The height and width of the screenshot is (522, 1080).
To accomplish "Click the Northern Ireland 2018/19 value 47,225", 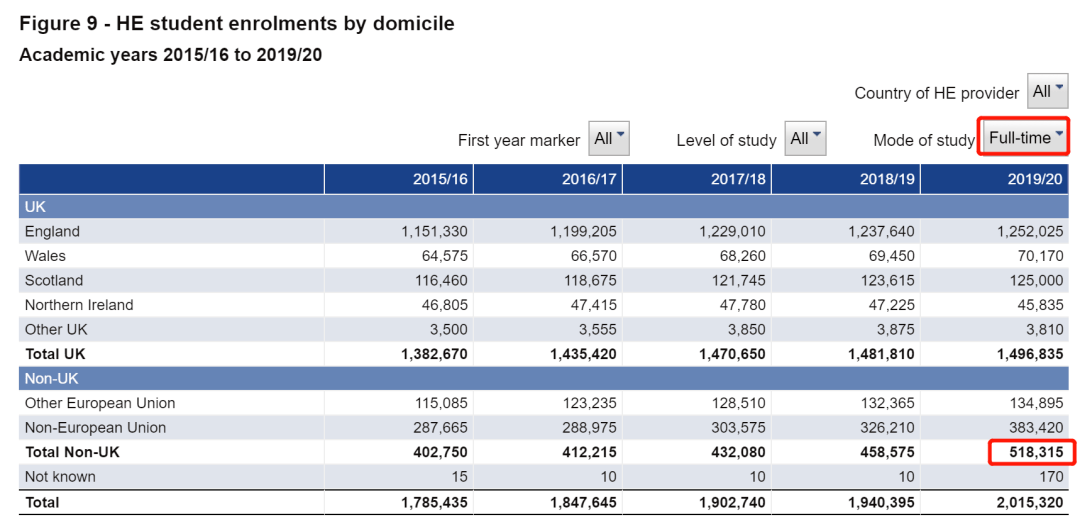I will tap(892, 304).
